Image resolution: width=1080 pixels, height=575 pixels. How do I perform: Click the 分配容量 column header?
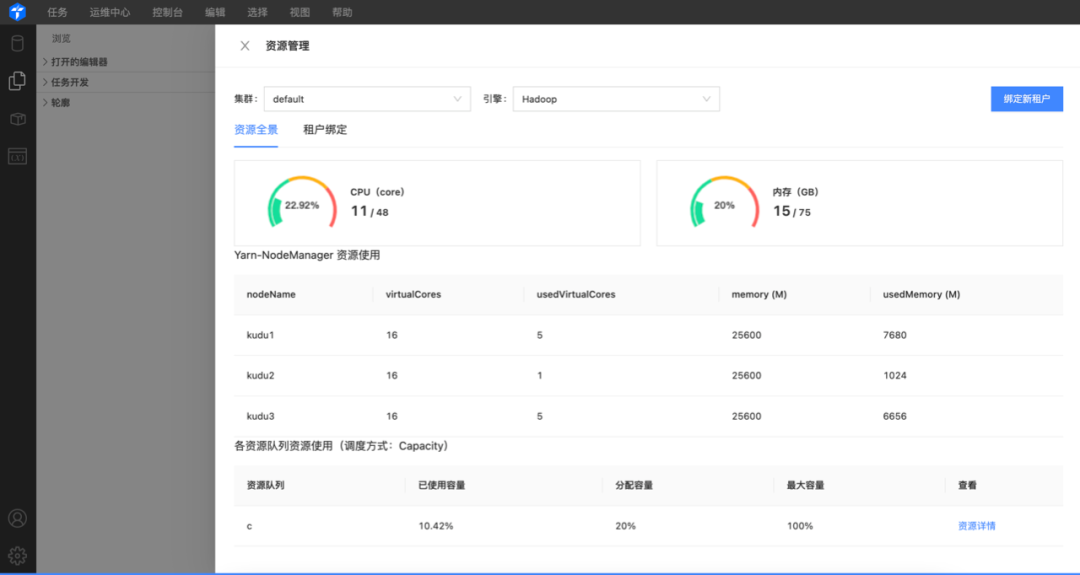pyautogui.click(x=634, y=485)
